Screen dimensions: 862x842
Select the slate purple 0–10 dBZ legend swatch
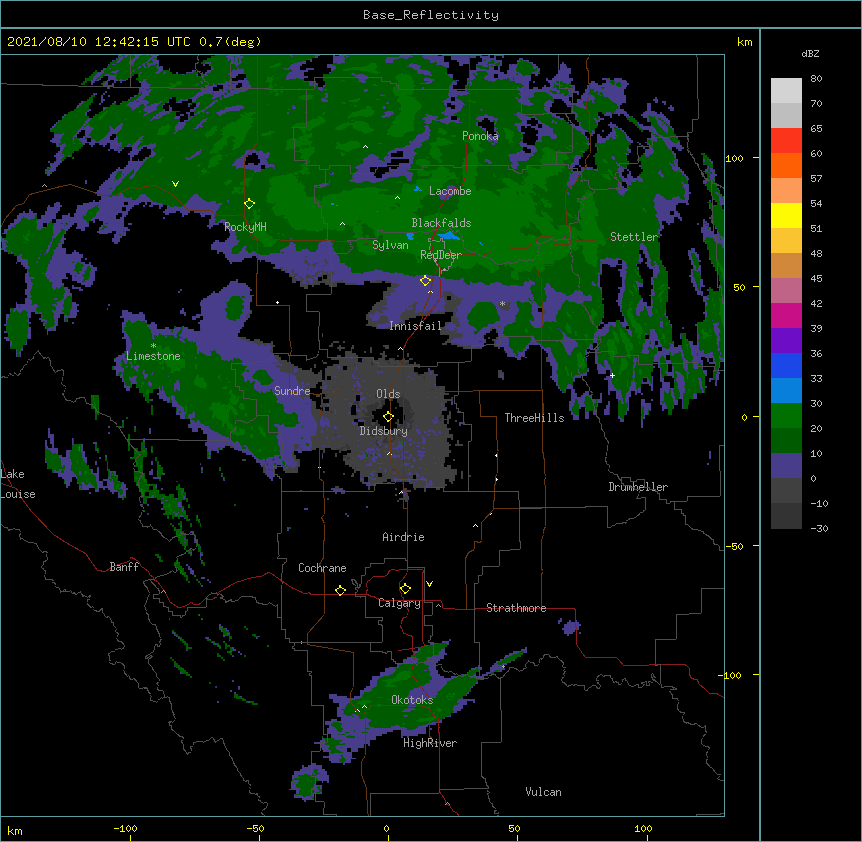786,466
